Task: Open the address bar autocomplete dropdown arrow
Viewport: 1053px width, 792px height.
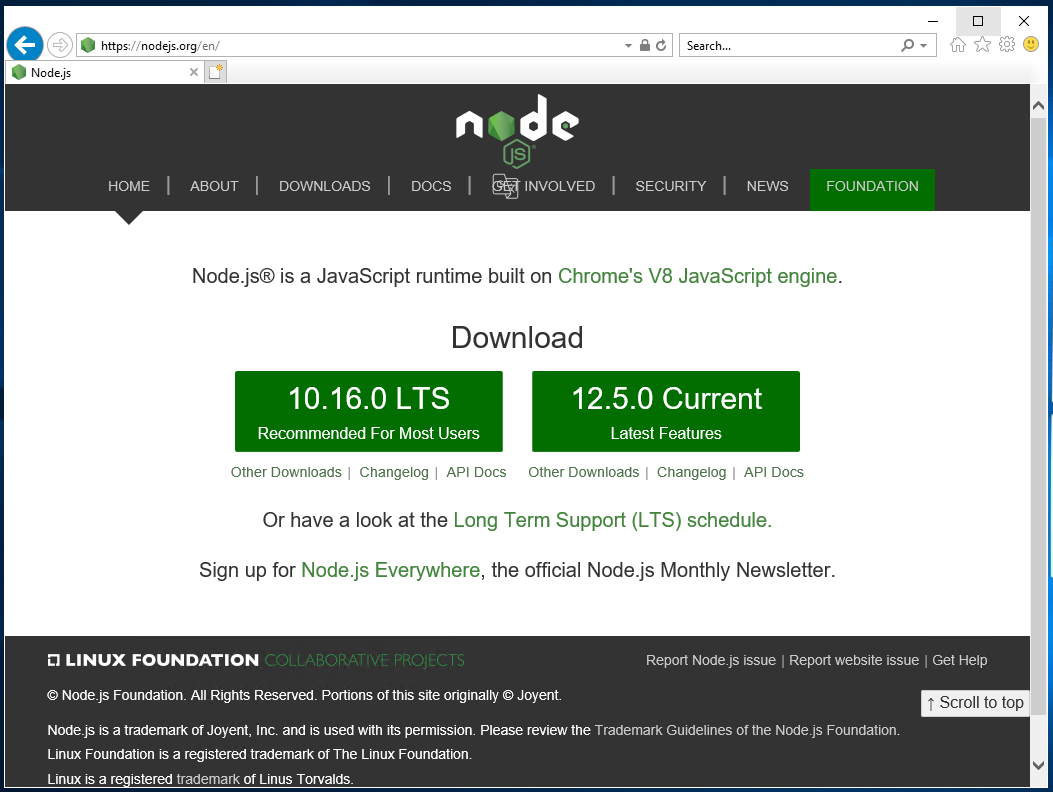Action: coord(628,46)
